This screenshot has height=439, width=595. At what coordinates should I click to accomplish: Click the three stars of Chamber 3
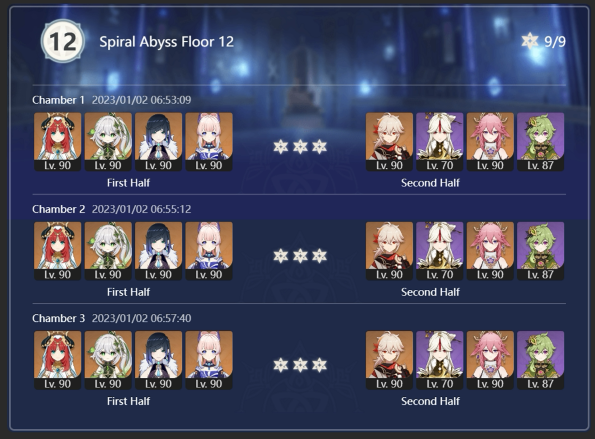(x=300, y=365)
